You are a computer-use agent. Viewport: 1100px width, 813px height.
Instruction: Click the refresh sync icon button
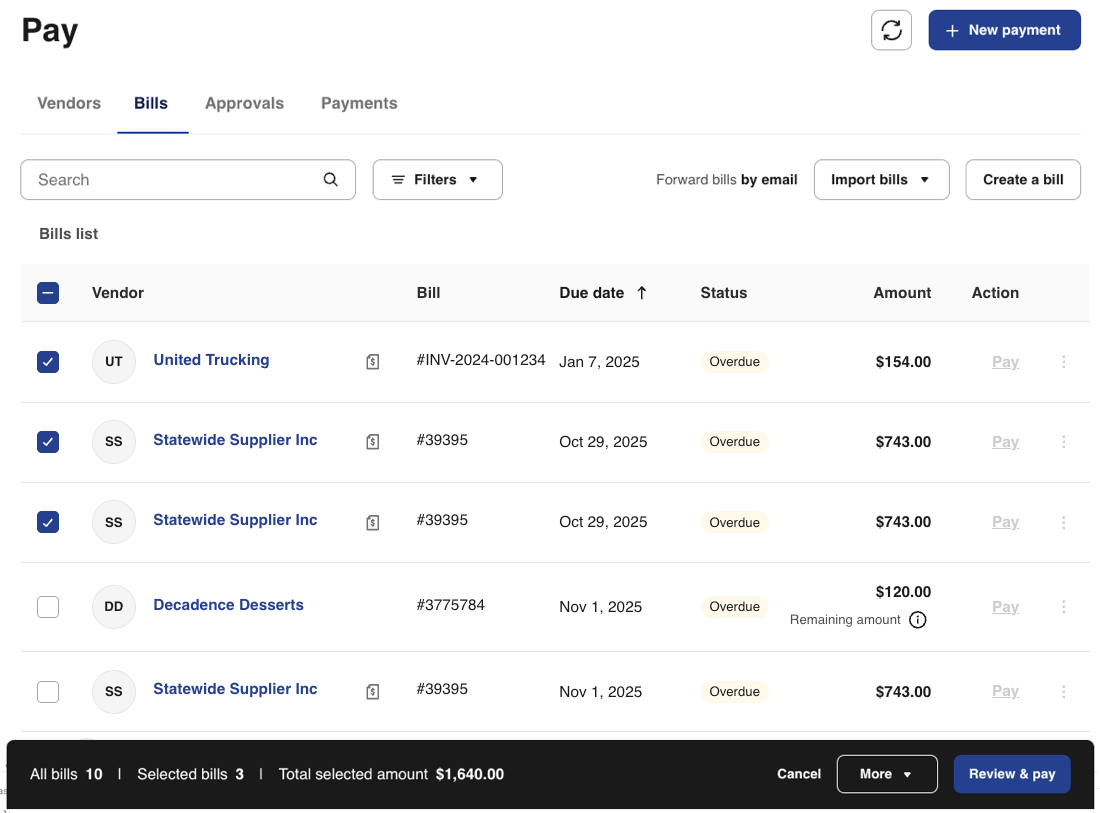[891, 30]
